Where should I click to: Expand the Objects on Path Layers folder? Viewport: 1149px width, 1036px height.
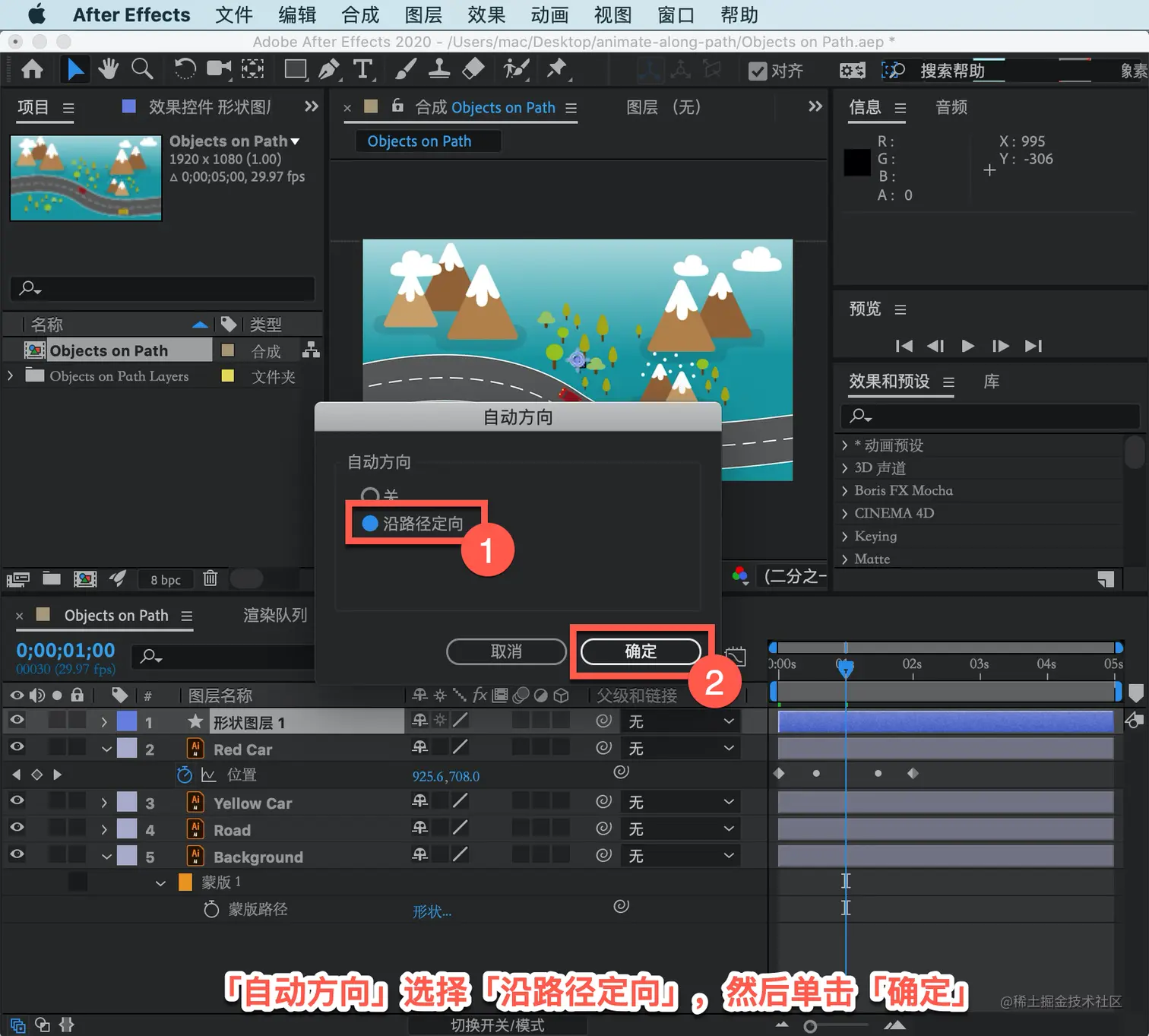(10, 375)
